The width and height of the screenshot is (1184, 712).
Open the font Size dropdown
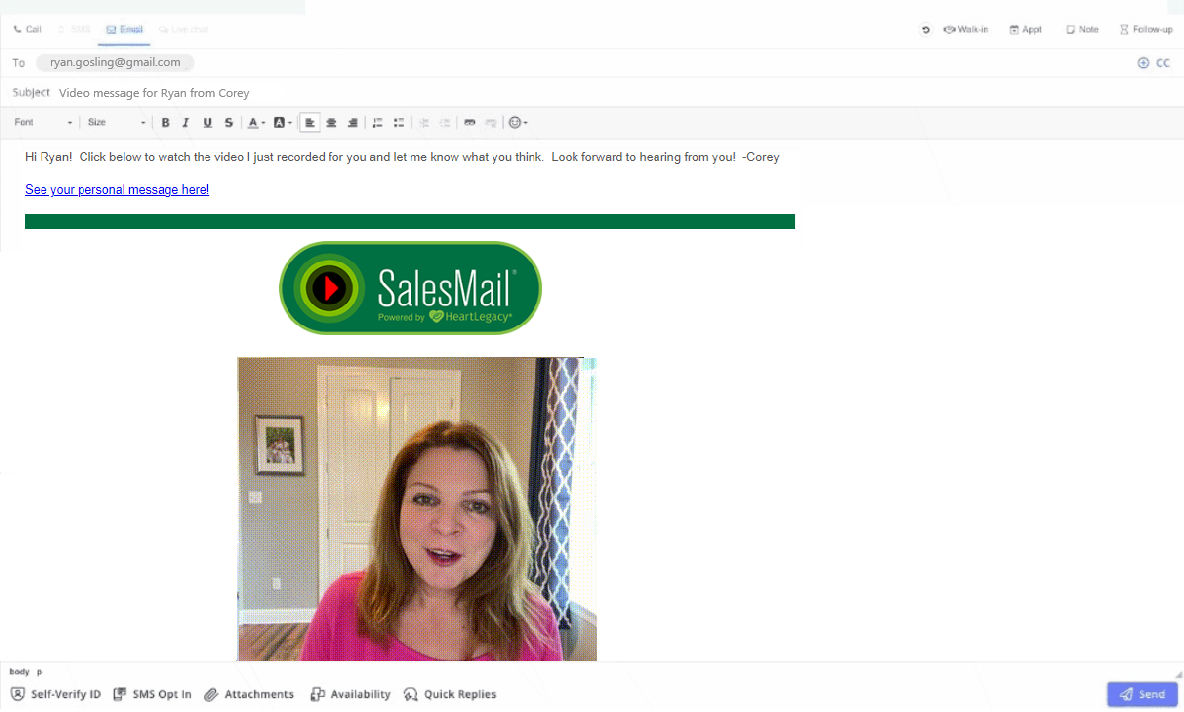tap(116, 123)
